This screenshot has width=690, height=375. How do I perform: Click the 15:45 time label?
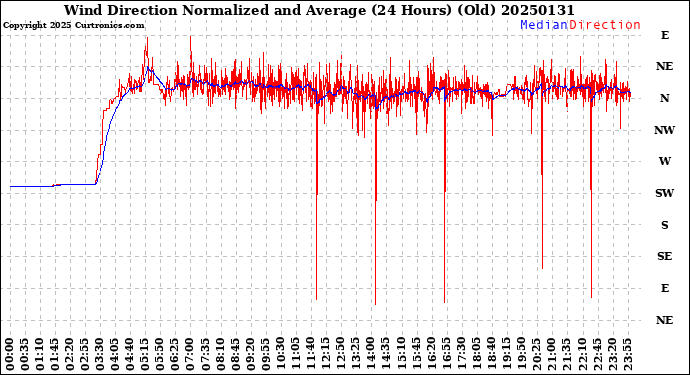coord(416,355)
